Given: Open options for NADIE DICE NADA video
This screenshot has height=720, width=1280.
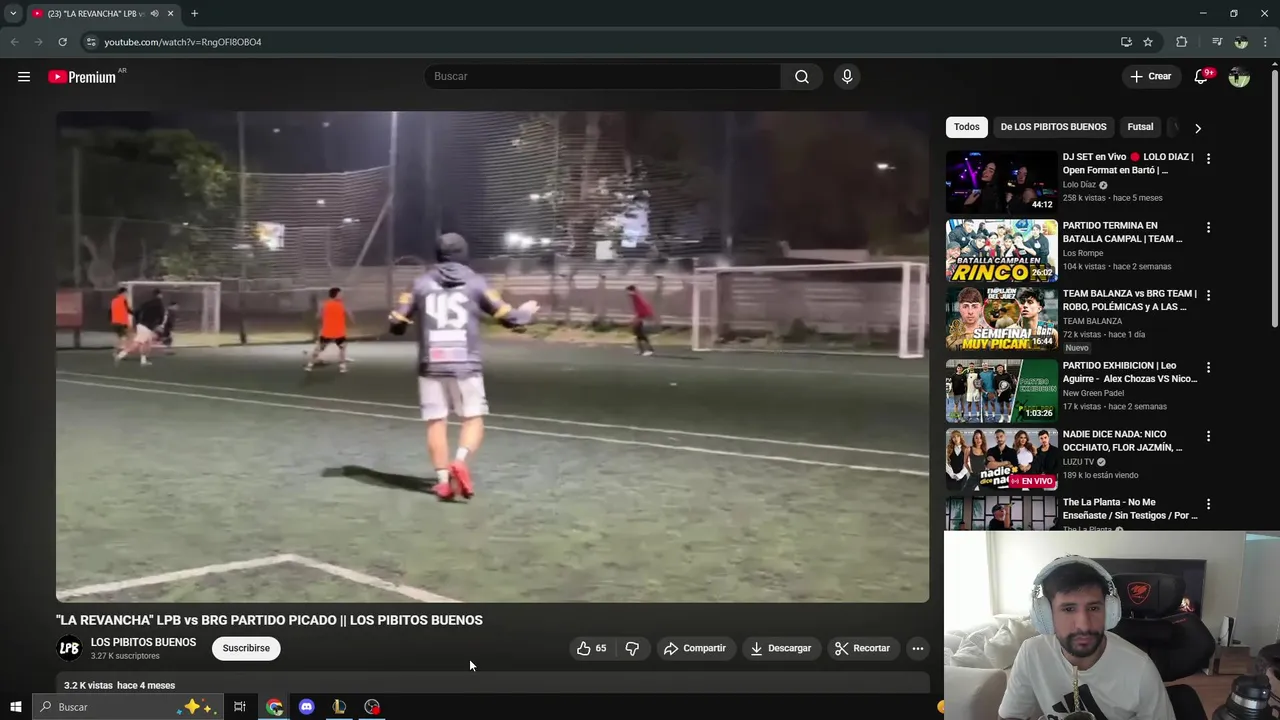Looking at the screenshot, I should [1208, 436].
